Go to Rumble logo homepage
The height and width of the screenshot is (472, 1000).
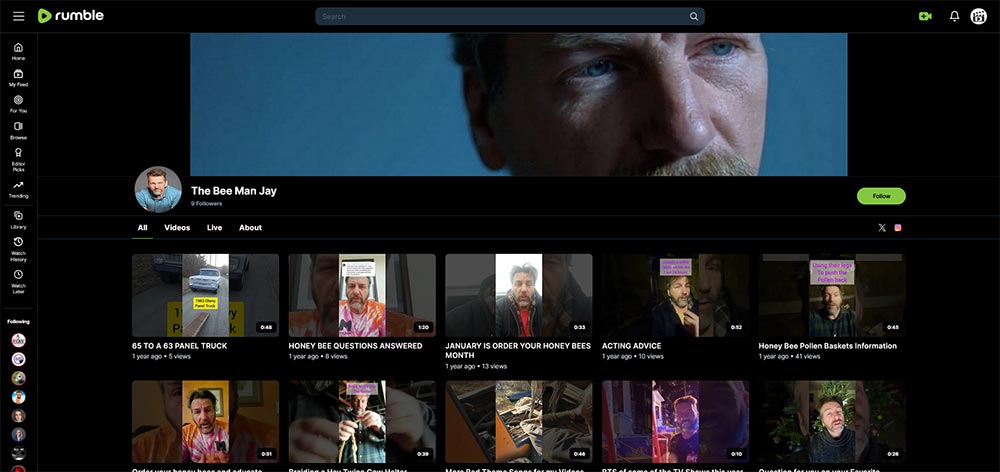[71, 16]
